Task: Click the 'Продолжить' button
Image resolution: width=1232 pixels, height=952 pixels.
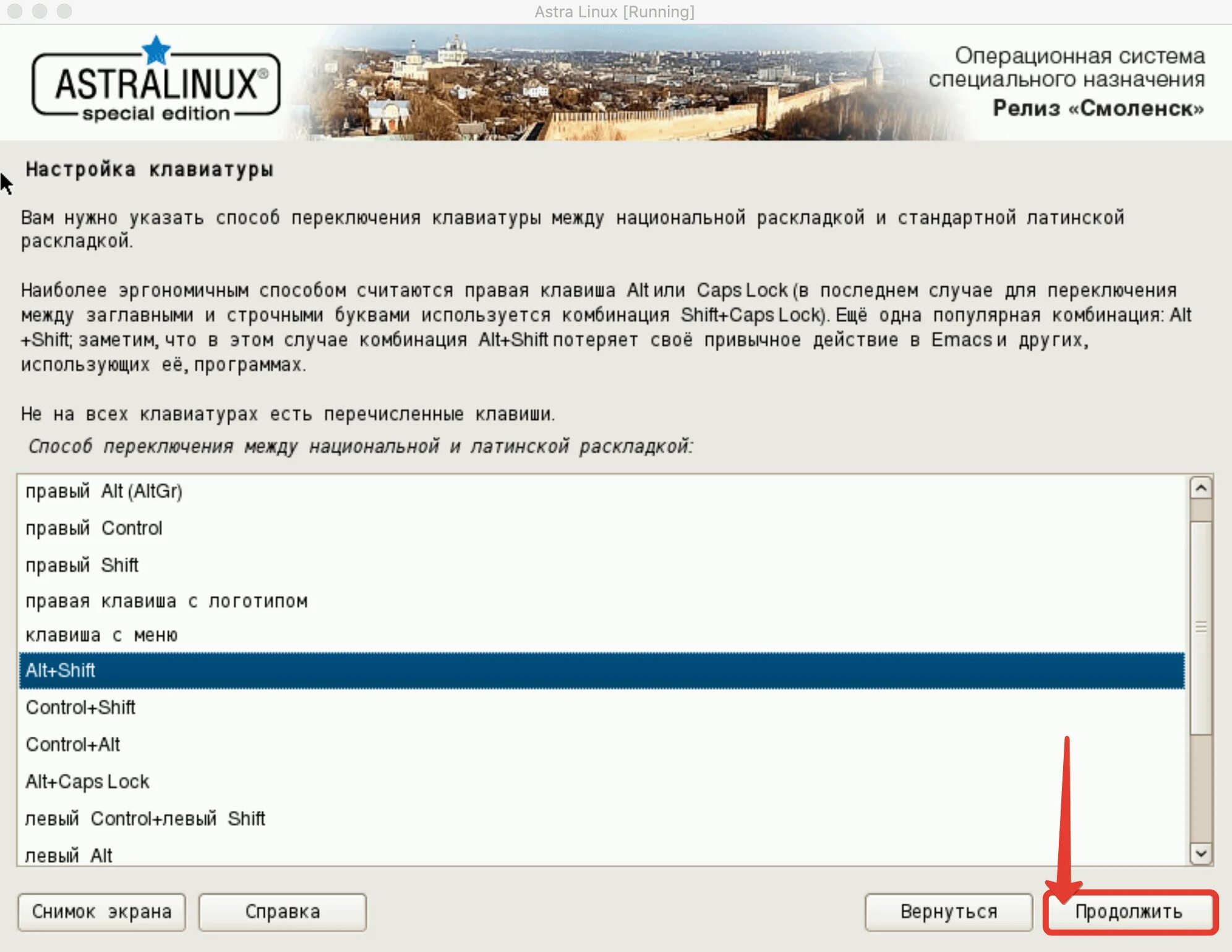Action: tap(1129, 912)
